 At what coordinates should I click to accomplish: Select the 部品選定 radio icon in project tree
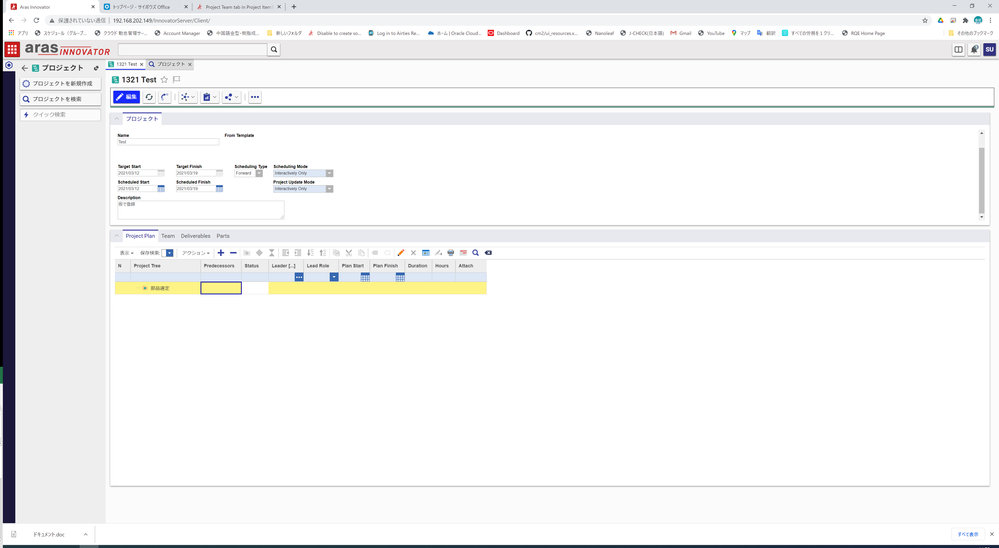tap(145, 288)
